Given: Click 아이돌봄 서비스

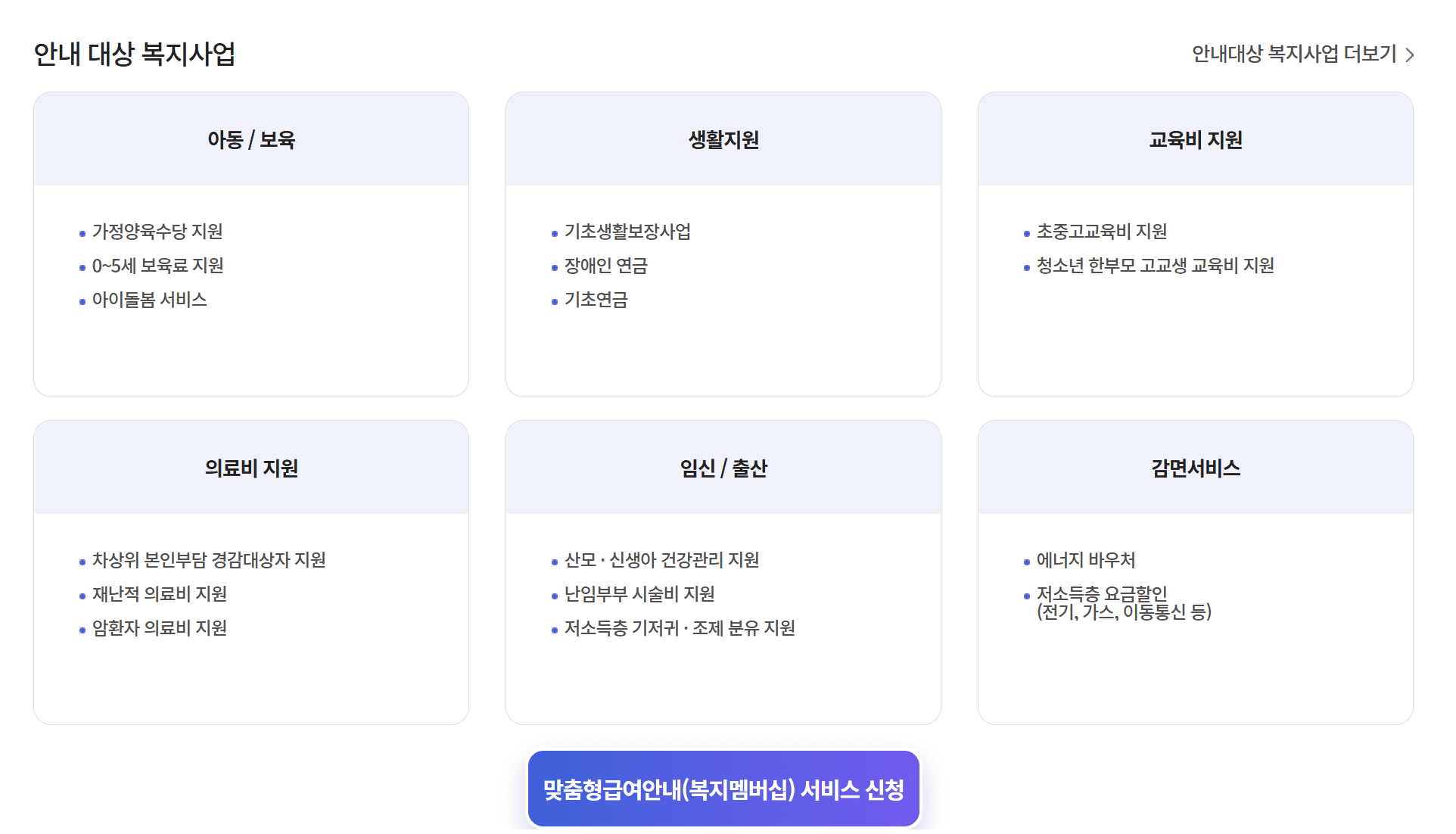Looking at the screenshot, I should tap(149, 300).
